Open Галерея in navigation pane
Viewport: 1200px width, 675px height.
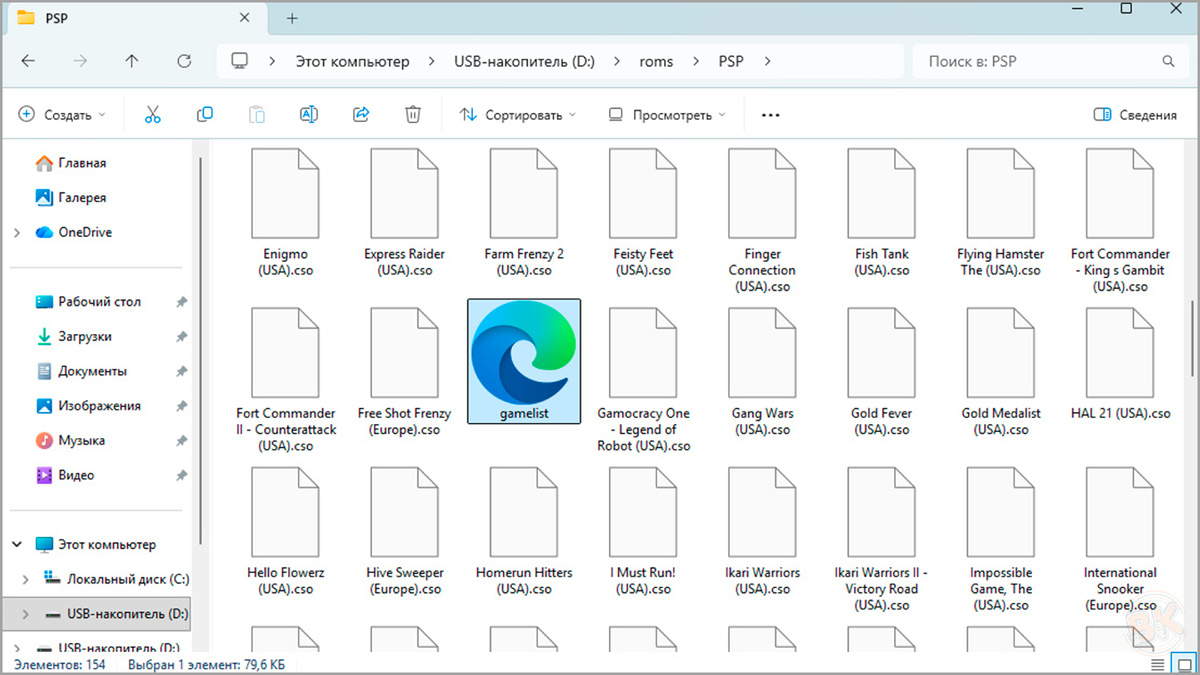click(70, 198)
